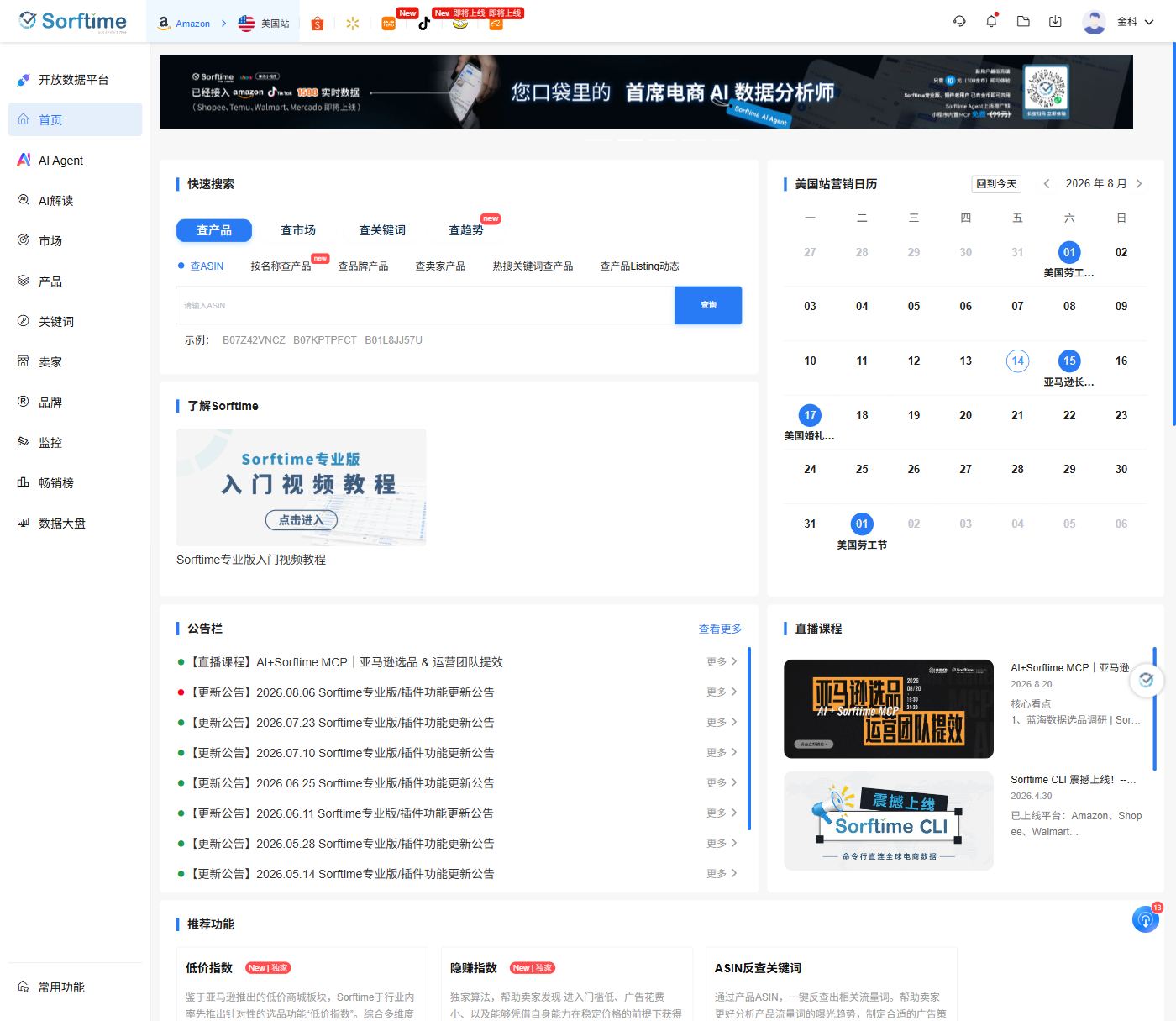
Task: Use example ASIN B07Z42VNCZ
Action: coord(254,340)
